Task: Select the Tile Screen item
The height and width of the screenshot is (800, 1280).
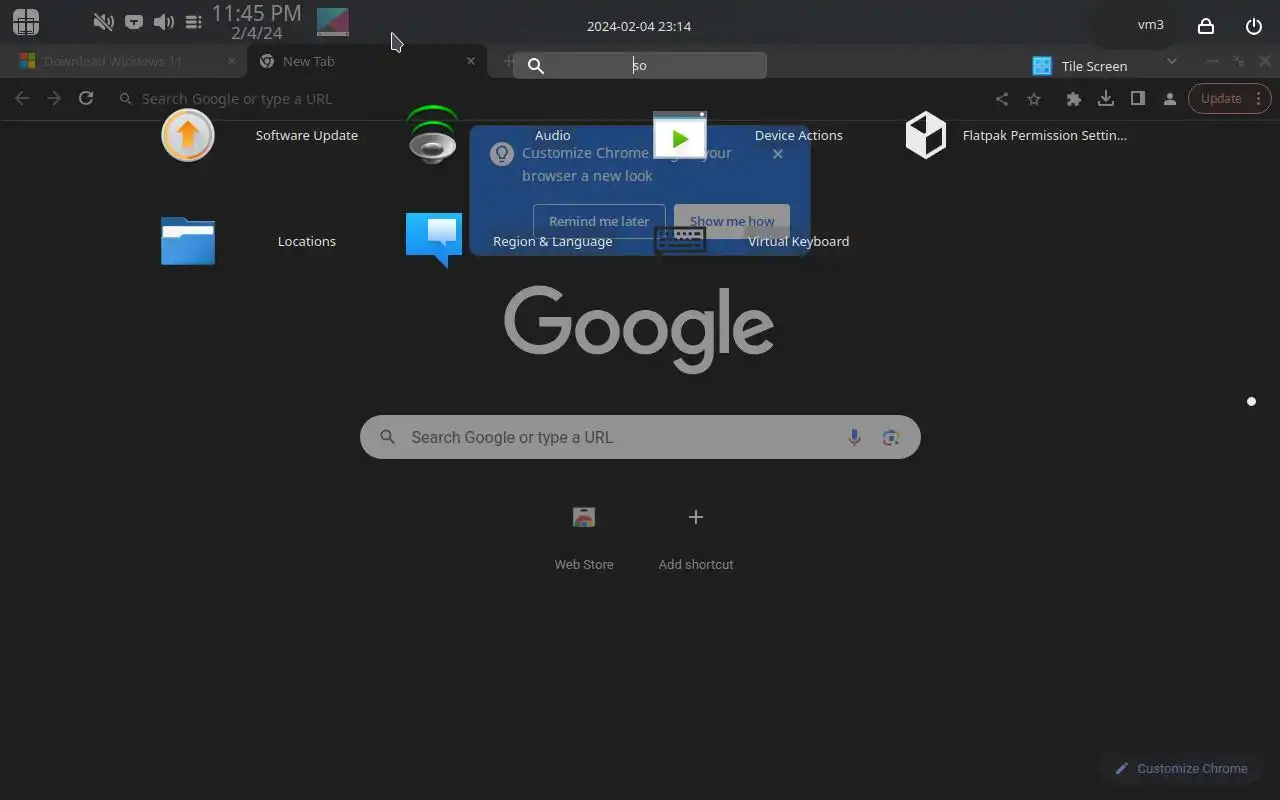Action: (1080, 66)
